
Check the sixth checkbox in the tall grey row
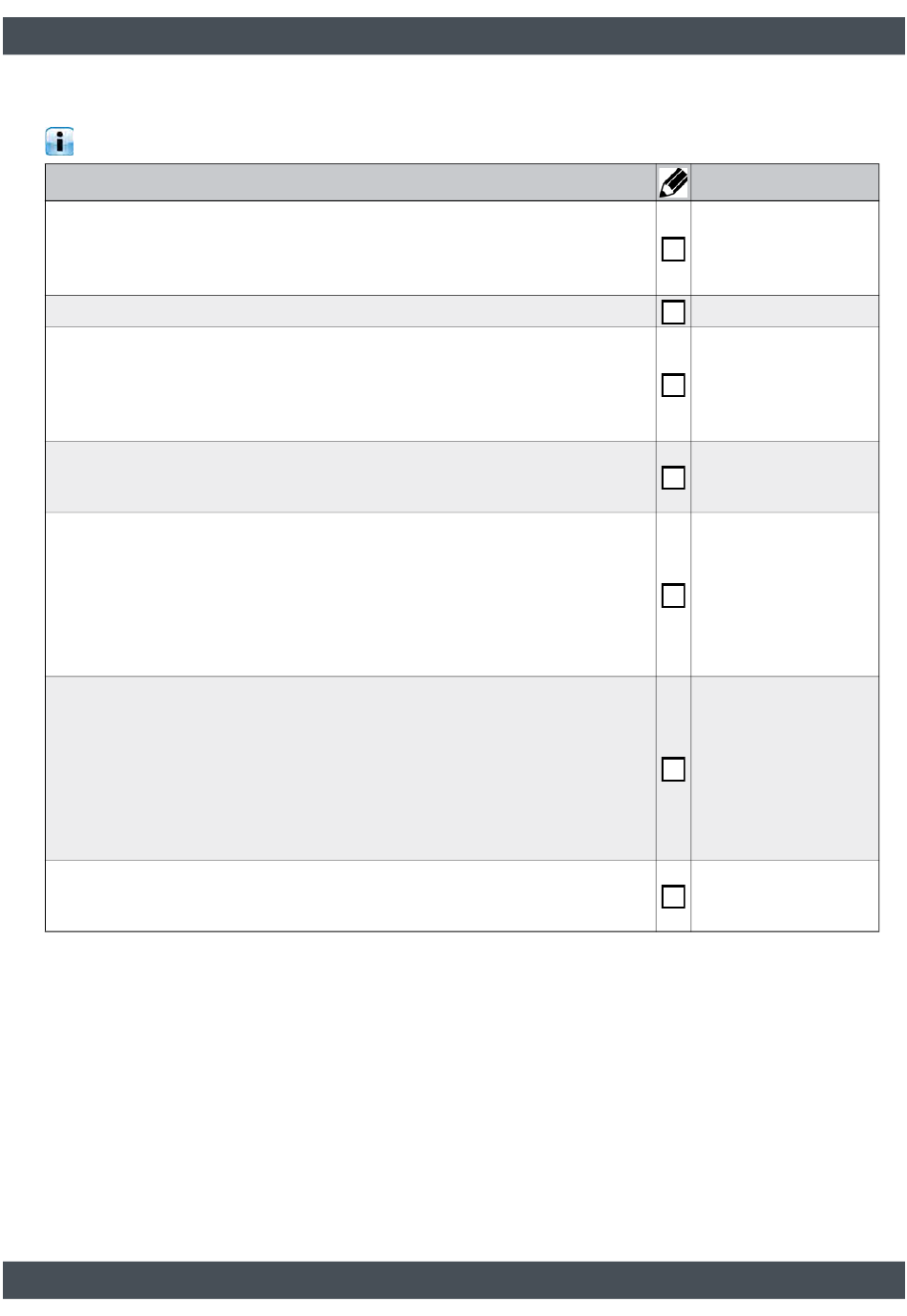tap(673, 769)
